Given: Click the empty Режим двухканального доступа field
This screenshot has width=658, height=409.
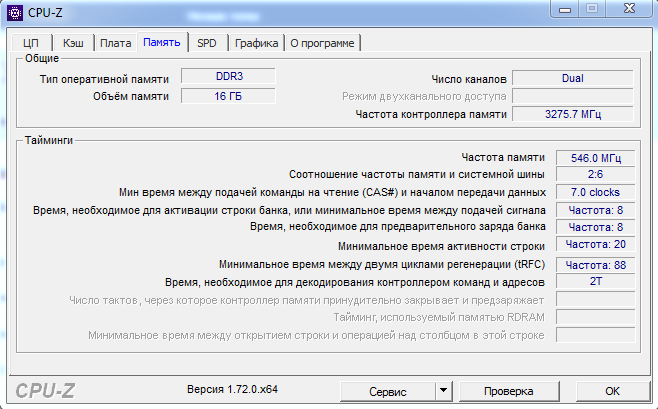Looking at the screenshot, I should [573, 96].
